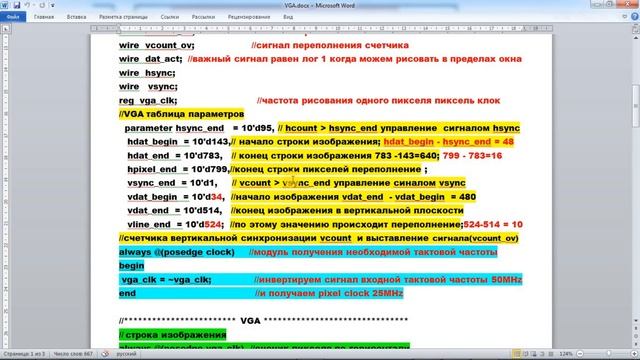
Task: Click the text 'wire vcount_ov;'
Action: (157, 45)
